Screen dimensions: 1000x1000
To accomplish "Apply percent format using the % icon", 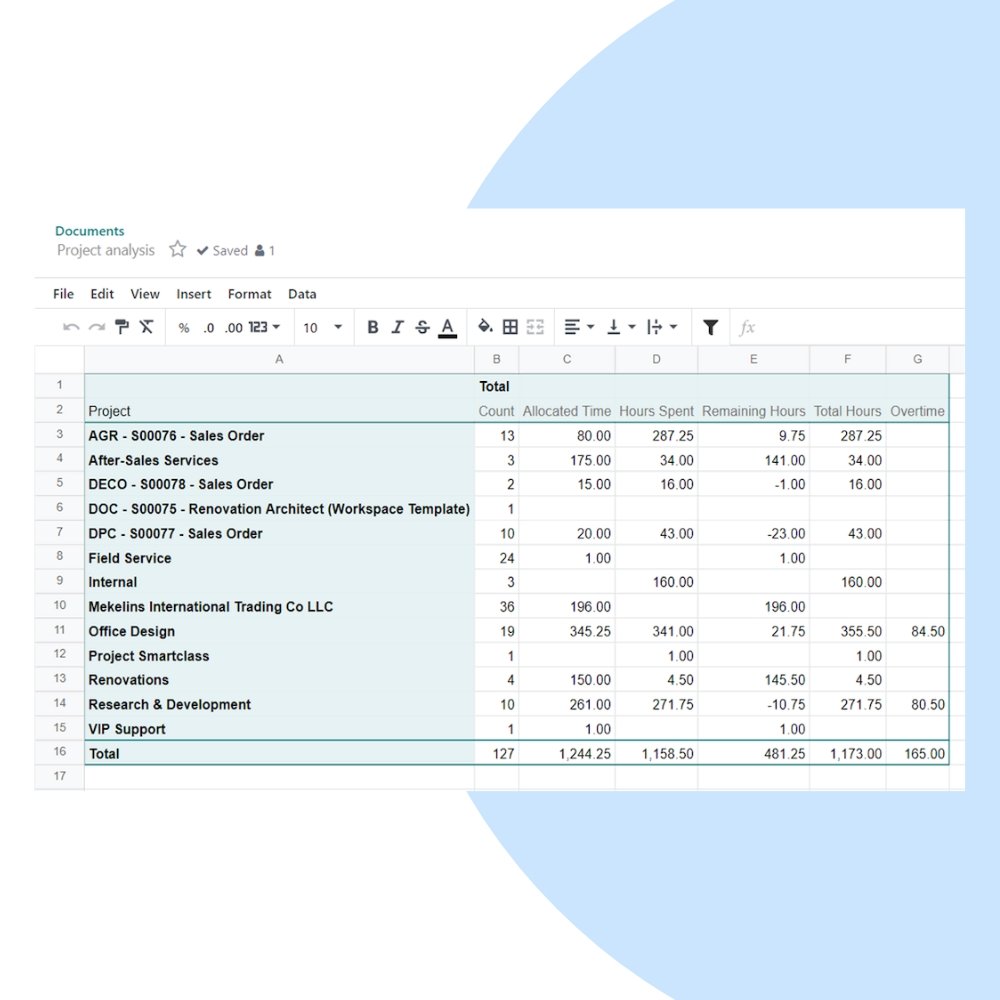I will [182, 327].
